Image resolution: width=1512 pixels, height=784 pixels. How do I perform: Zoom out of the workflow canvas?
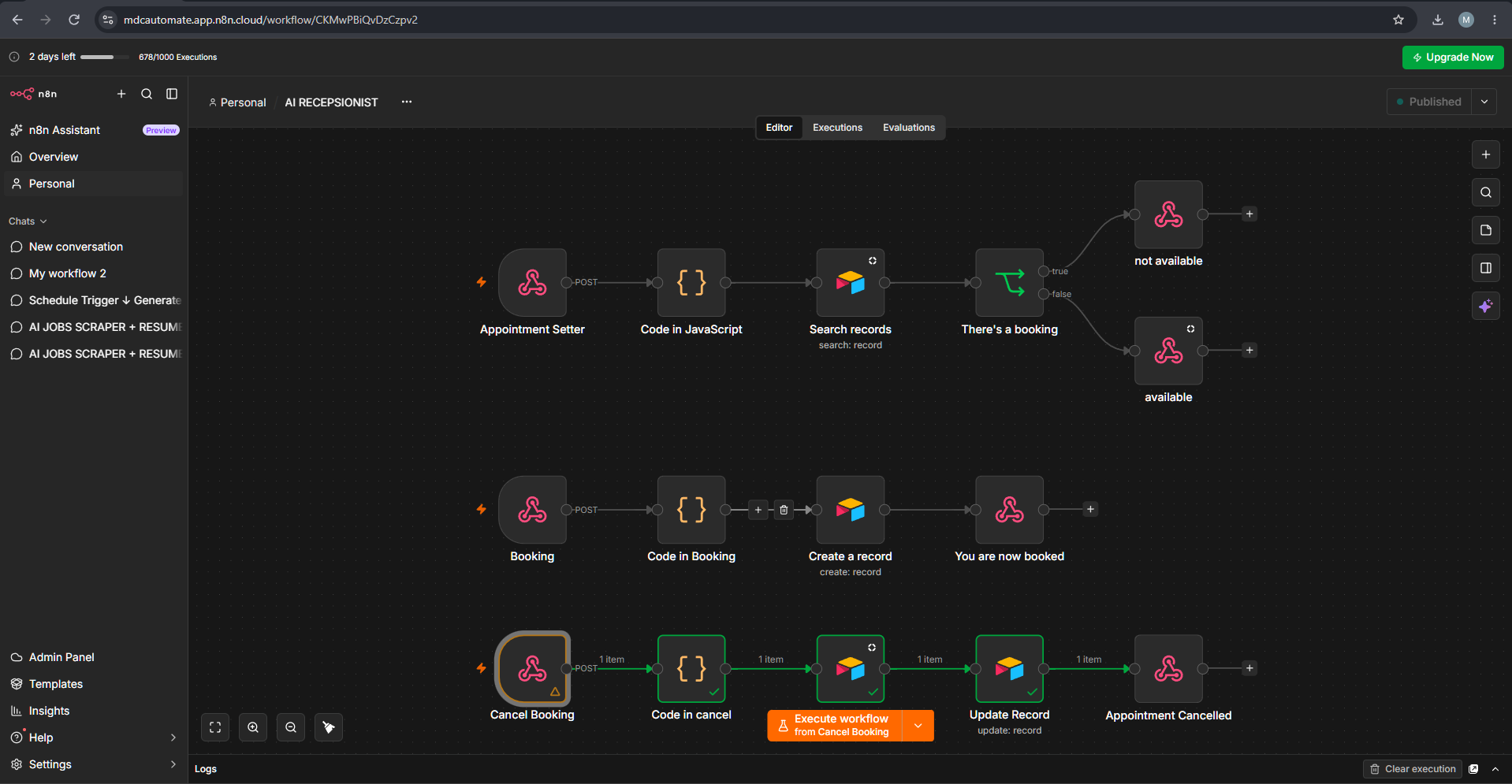click(x=291, y=727)
